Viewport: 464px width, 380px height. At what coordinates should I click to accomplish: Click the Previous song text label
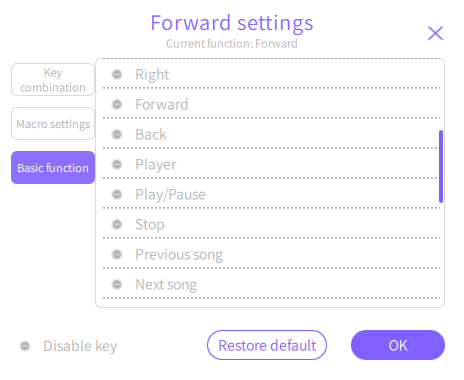pos(179,255)
